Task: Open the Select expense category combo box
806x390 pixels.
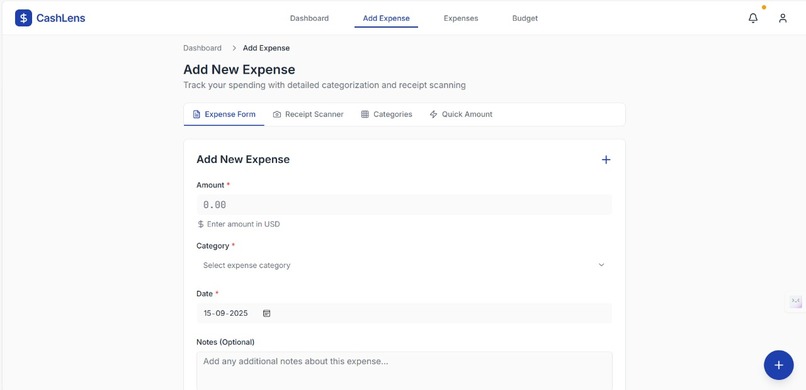Action: point(404,265)
